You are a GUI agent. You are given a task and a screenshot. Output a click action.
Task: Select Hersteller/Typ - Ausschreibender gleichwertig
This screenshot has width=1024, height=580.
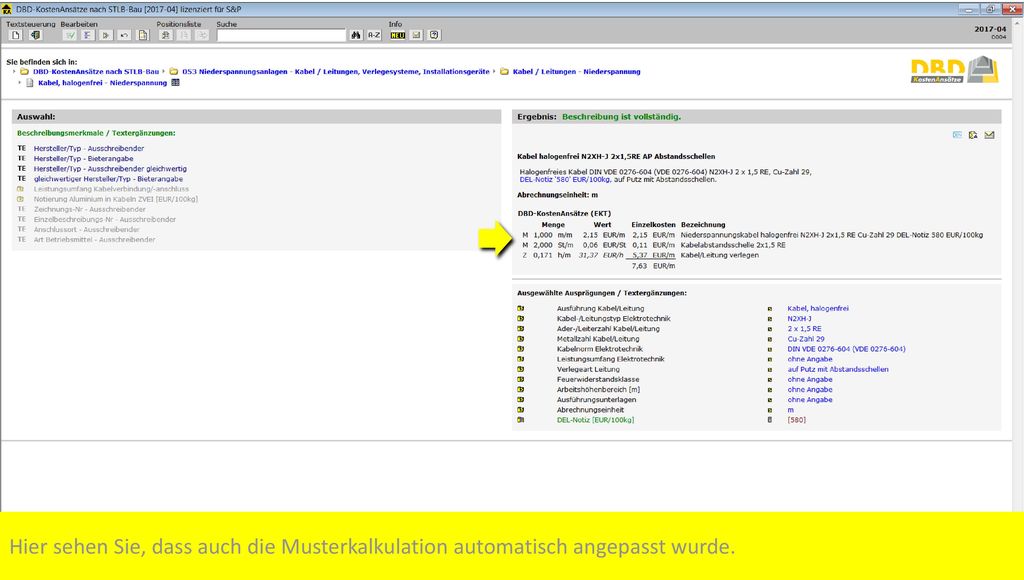110,169
